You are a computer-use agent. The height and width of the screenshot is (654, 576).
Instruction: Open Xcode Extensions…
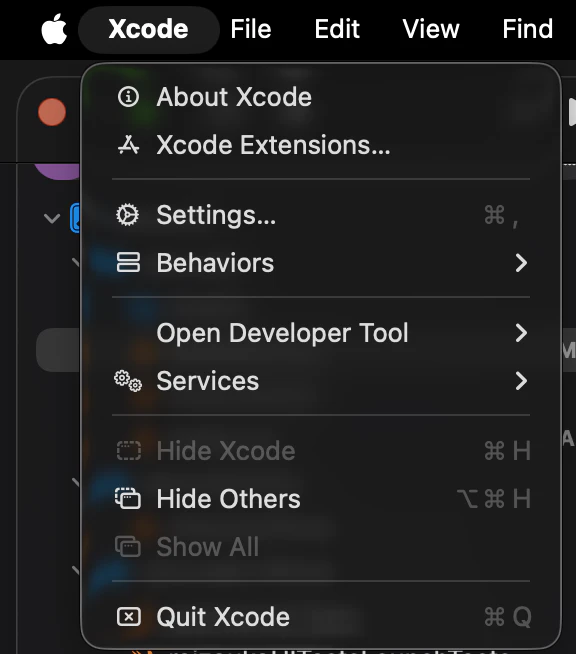[321, 145]
